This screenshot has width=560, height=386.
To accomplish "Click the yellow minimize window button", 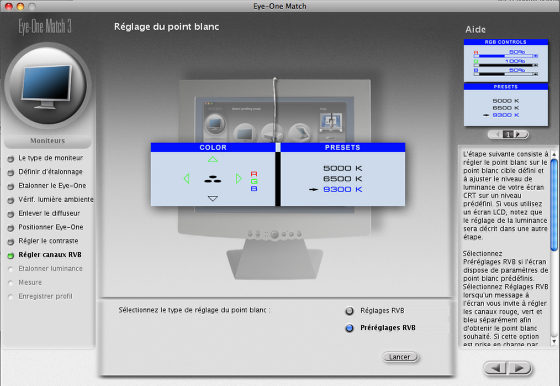I will 20,6.
